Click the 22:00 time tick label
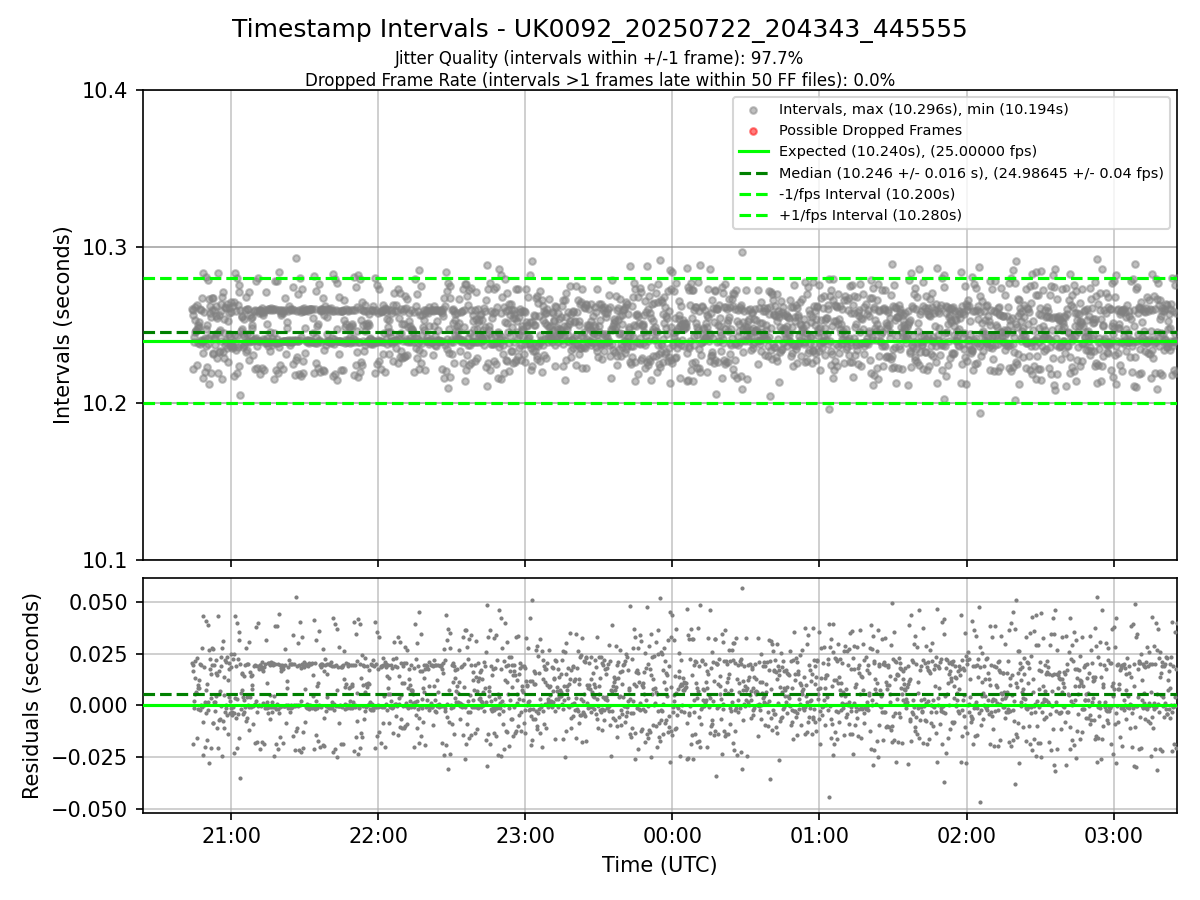 click(378, 835)
